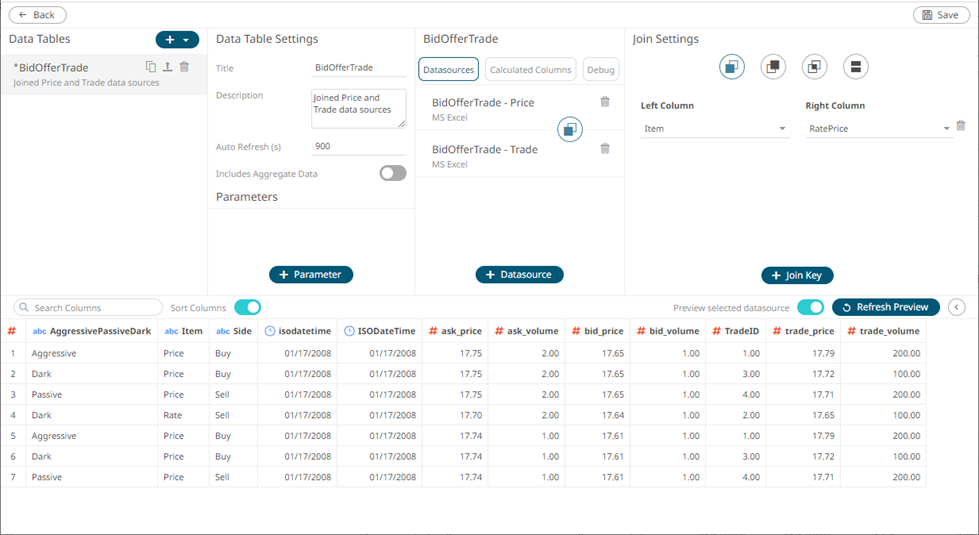Enable Includes Aggregate Data switch

point(393,173)
